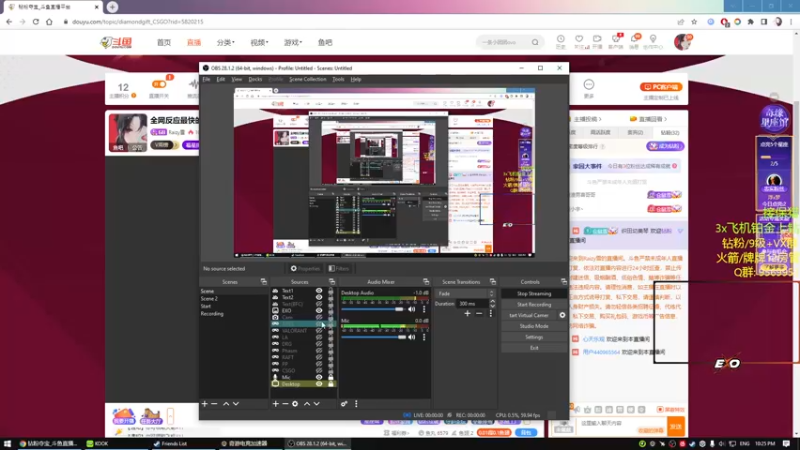Open scene transition three-dot properties menu

coord(491,313)
